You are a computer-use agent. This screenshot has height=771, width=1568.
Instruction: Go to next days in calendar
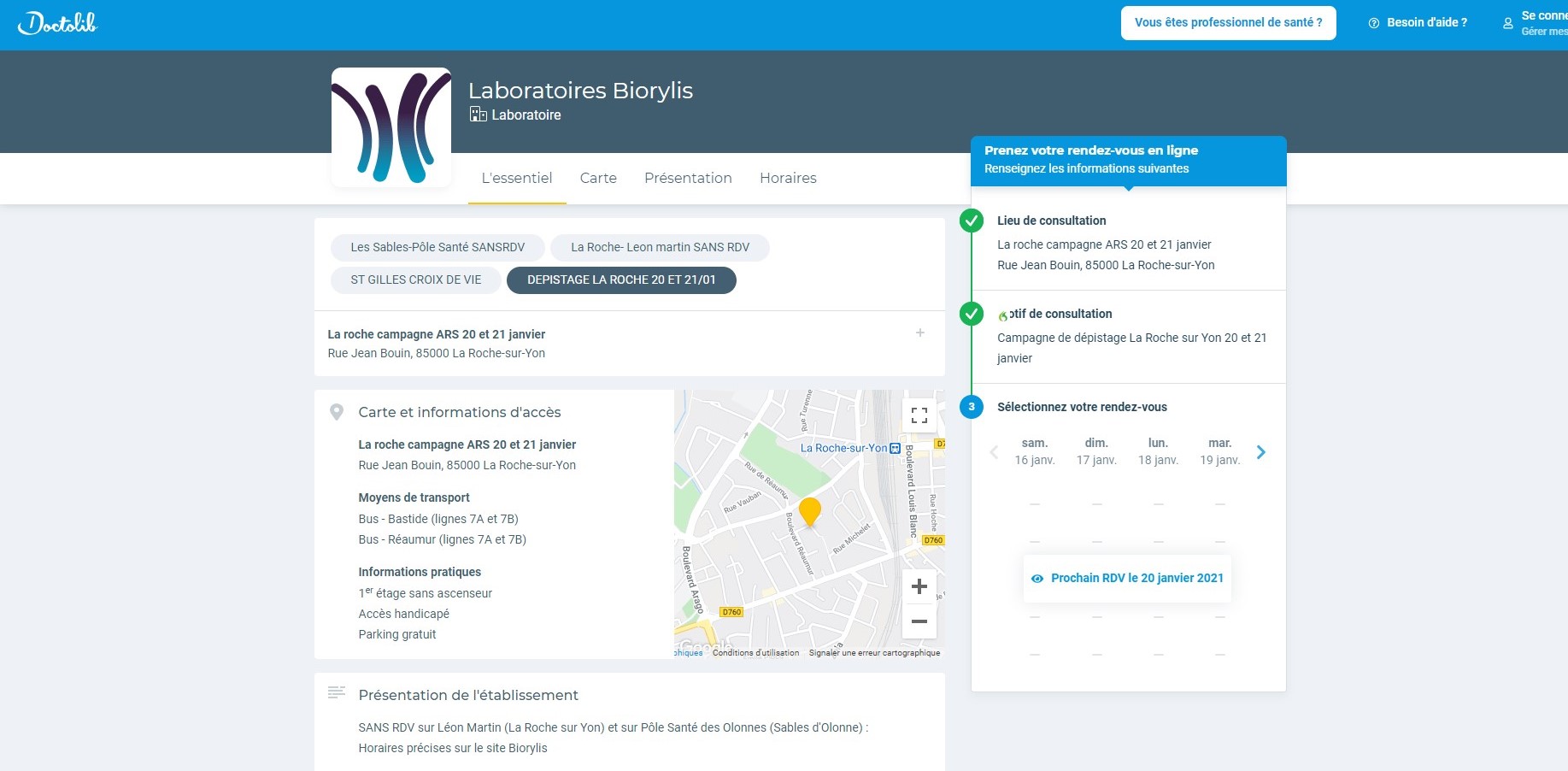(x=1261, y=452)
